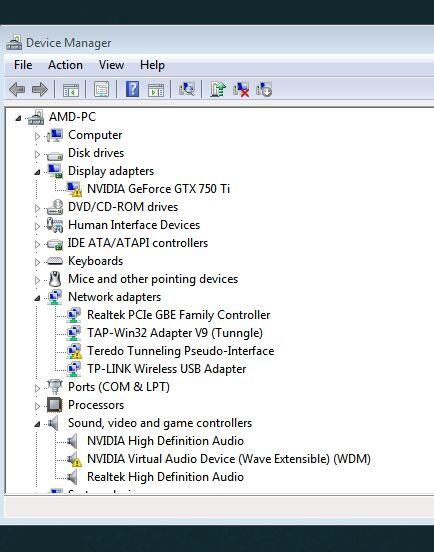434x552 pixels.
Task: Toggle the action pane toolbar icon
Action: [x=156, y=89]
